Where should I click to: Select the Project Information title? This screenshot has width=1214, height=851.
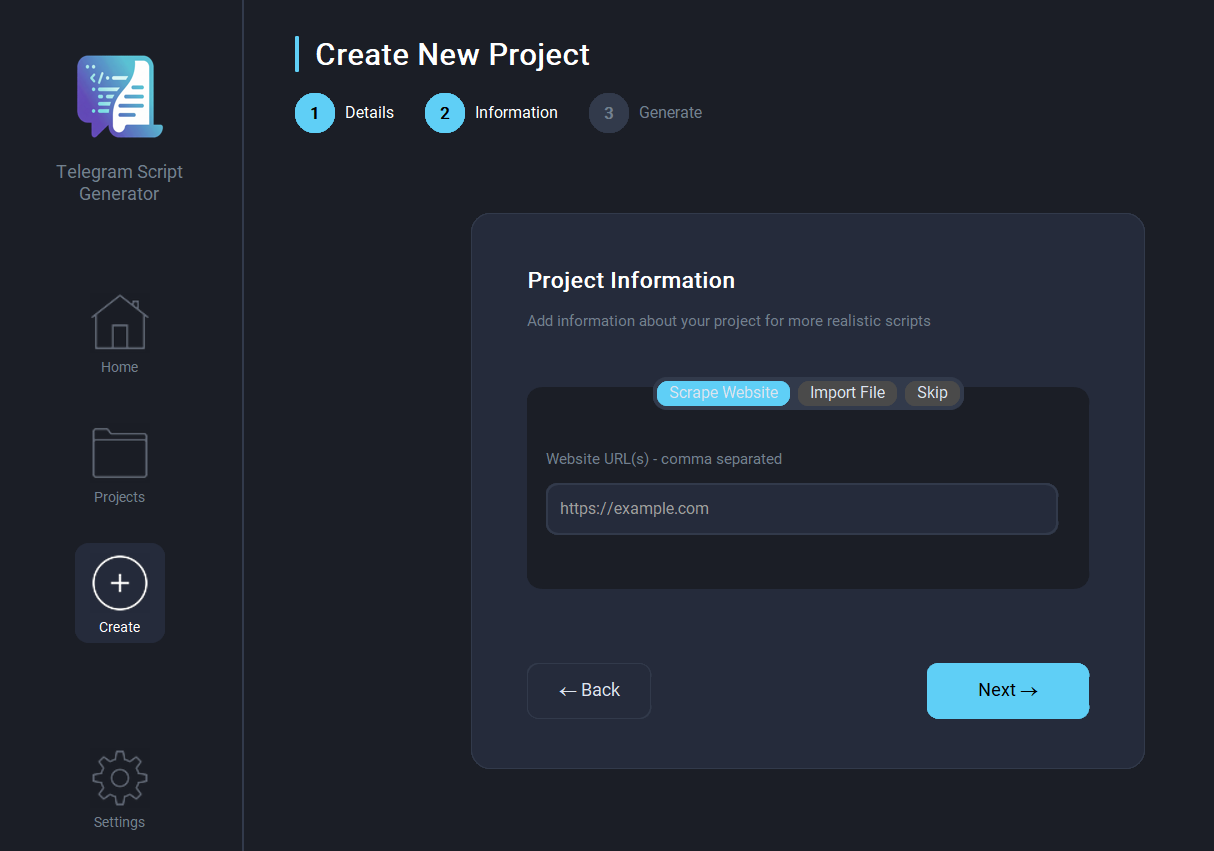click(x=631, y=280)
